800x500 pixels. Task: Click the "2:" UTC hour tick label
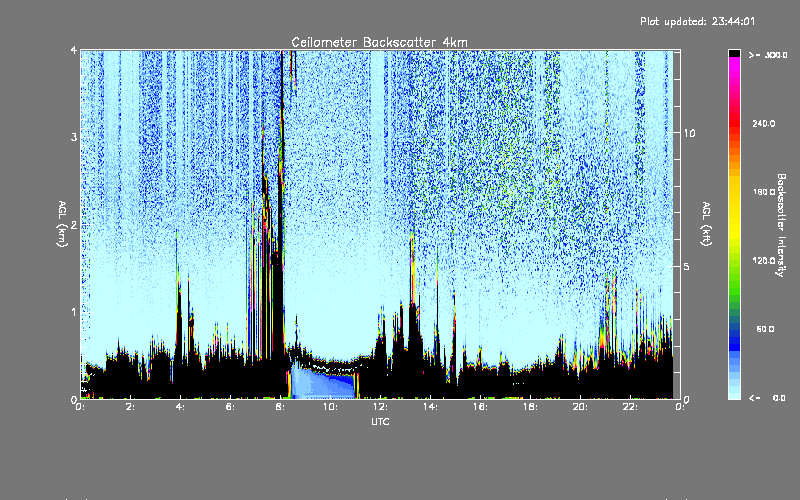tap(131, 407)
